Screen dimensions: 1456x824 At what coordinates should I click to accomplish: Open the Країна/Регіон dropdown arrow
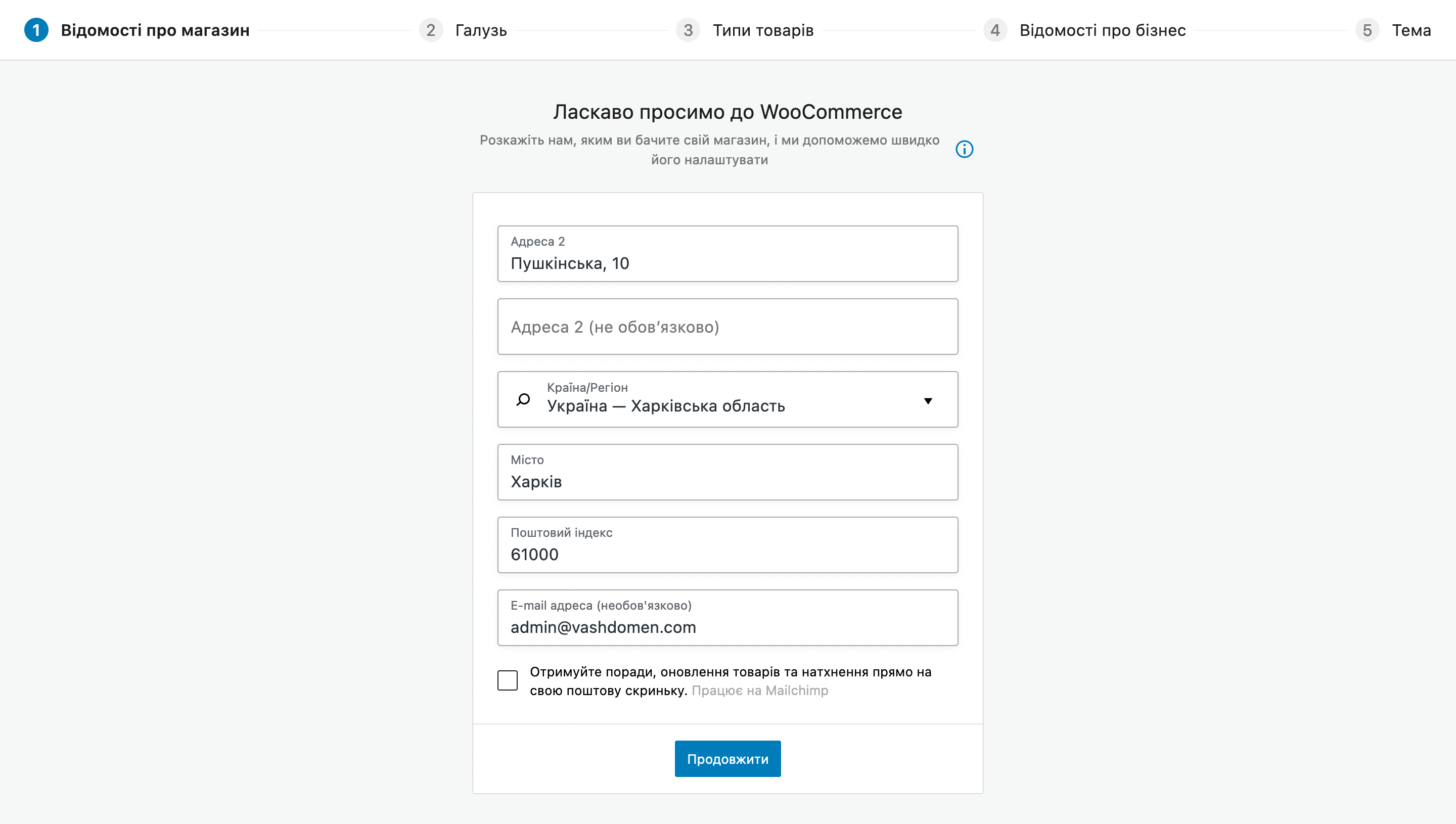coord(928,401)
